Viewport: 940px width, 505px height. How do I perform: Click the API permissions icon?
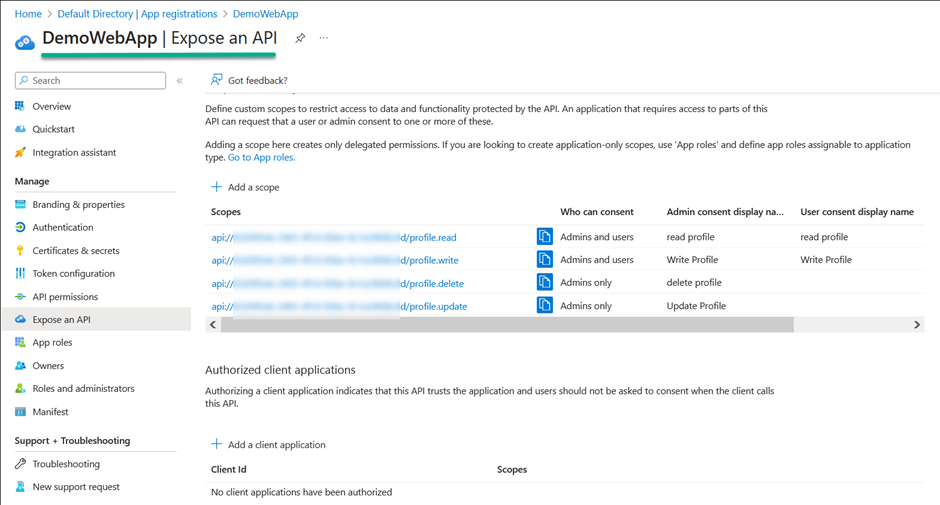click(x=20, y=296)
